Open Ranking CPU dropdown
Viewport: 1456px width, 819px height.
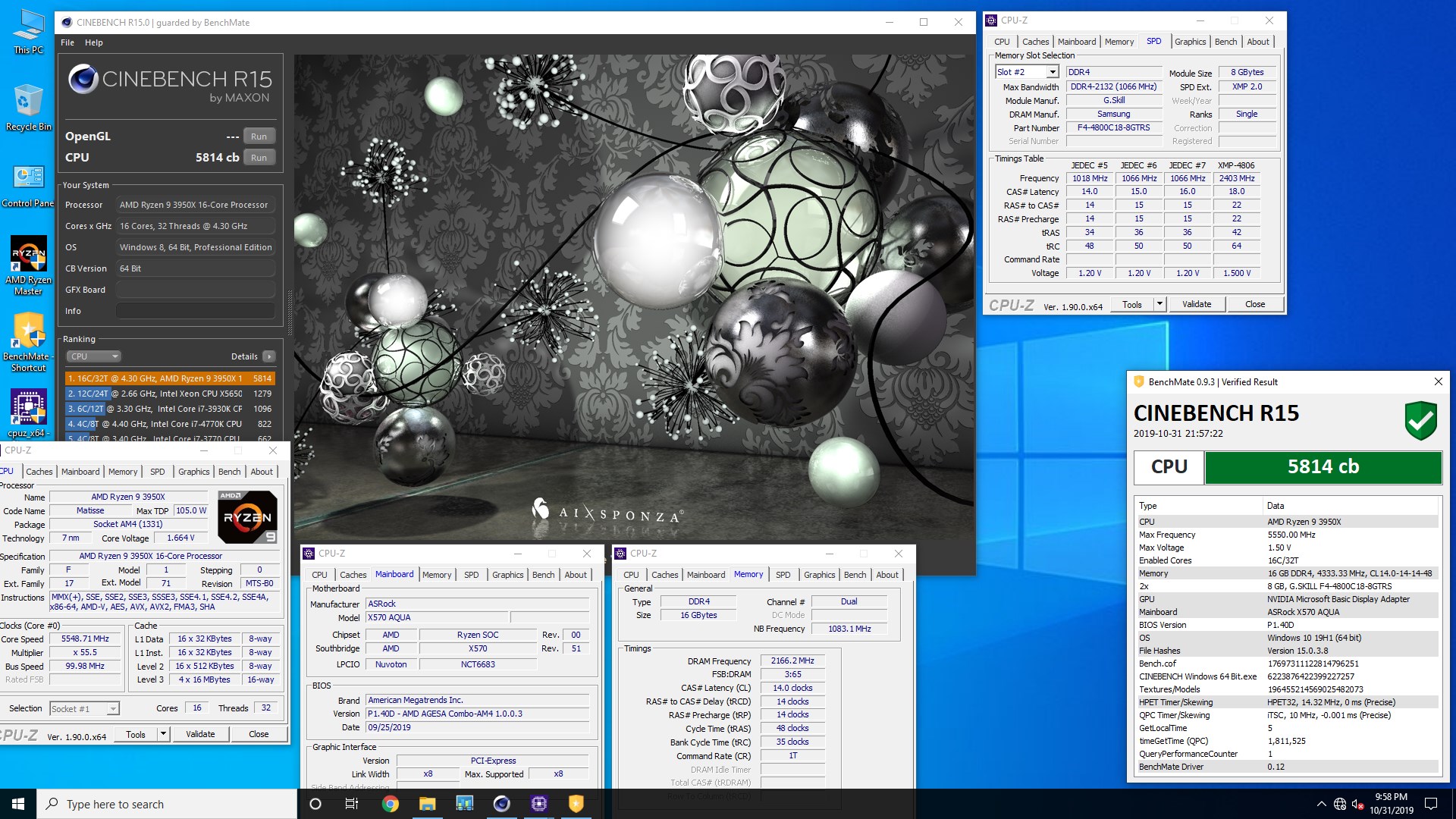[x=93, y=356]
